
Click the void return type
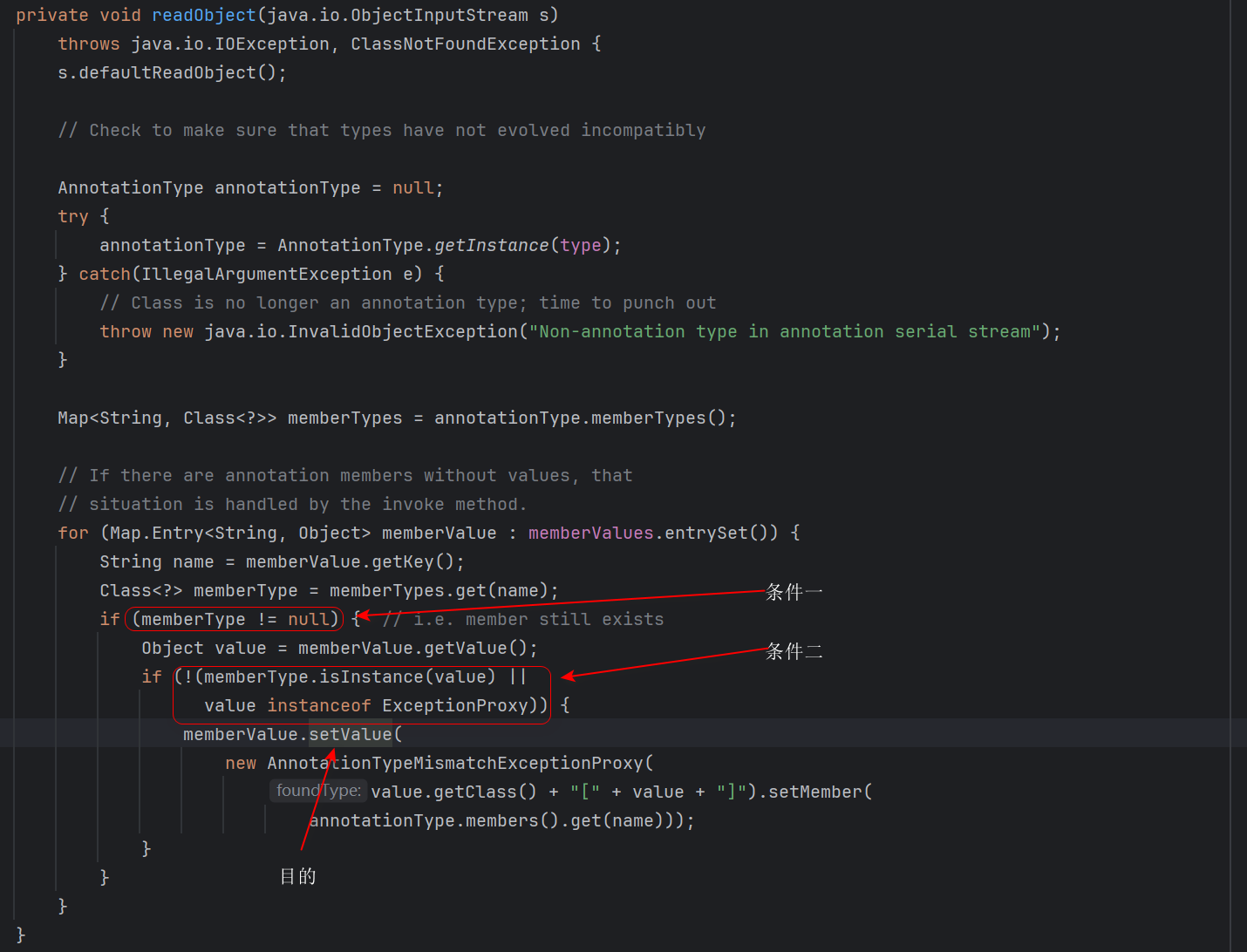120,15
